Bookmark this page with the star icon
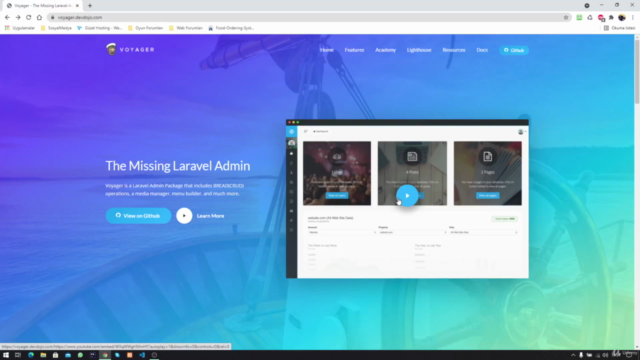This screenshot has width=640, height=360. 566,18
